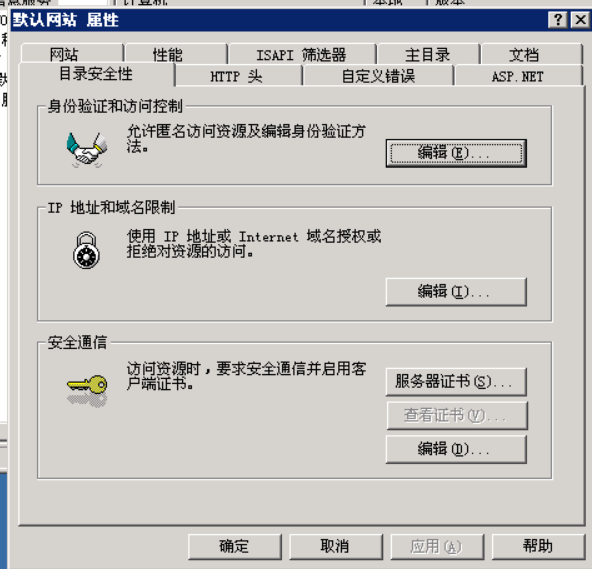Click the 取消 button
Image resolution: width=592 pixels, height=569 pixels.
pos(336,547)
